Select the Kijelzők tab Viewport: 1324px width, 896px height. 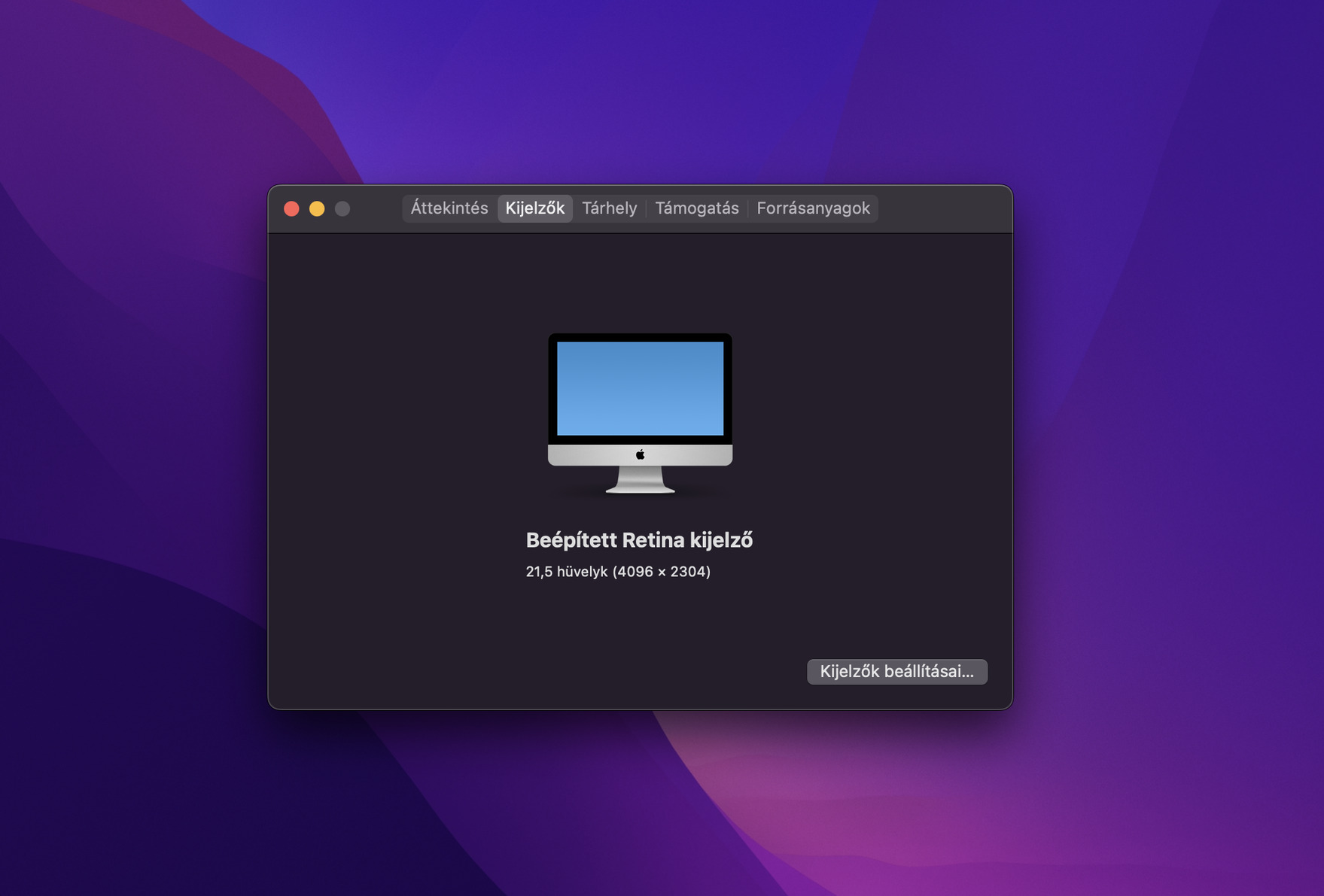pos(535,208)
